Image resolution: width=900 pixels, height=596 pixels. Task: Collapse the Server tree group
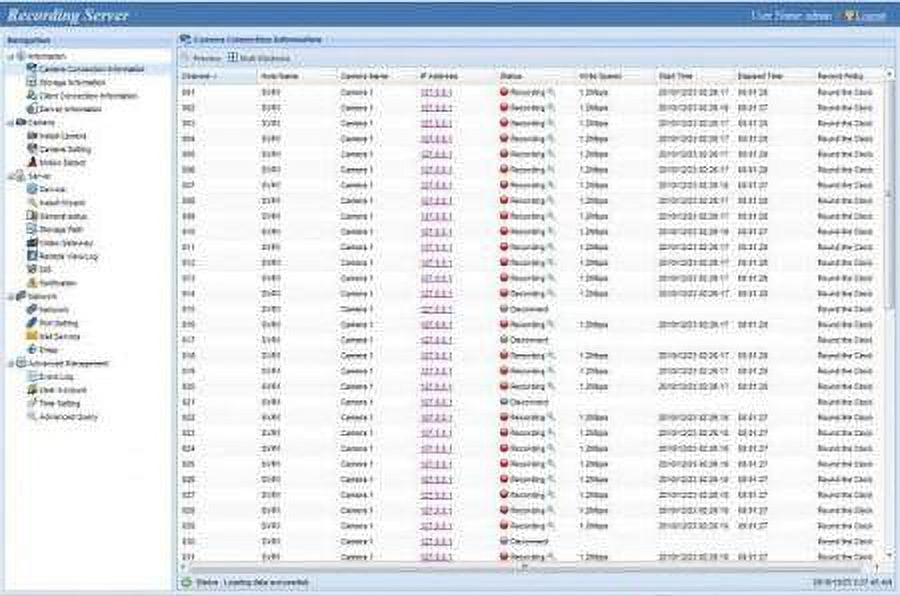[9, 176]
